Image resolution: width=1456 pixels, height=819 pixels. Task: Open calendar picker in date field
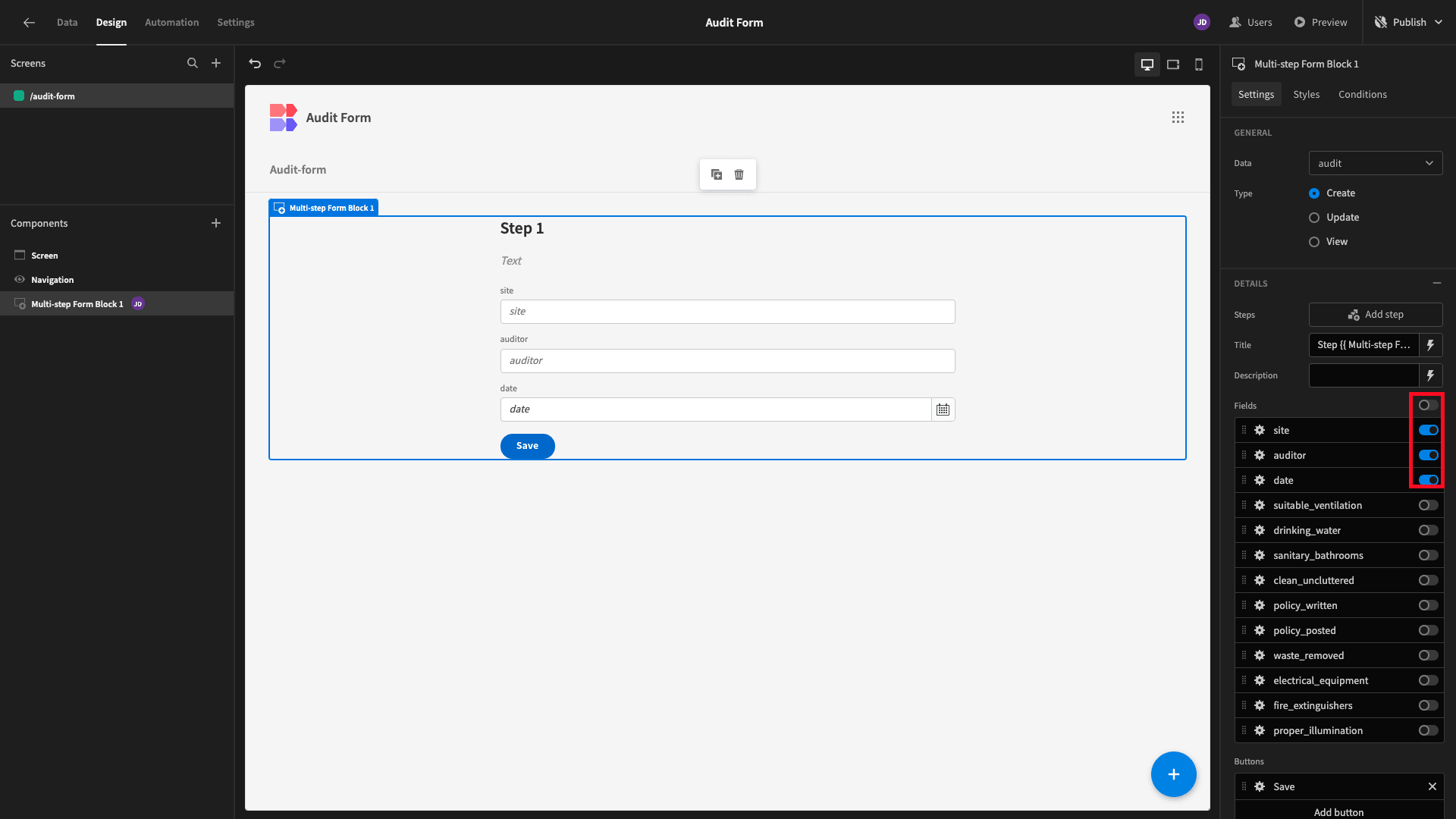[x=943, y=409]
